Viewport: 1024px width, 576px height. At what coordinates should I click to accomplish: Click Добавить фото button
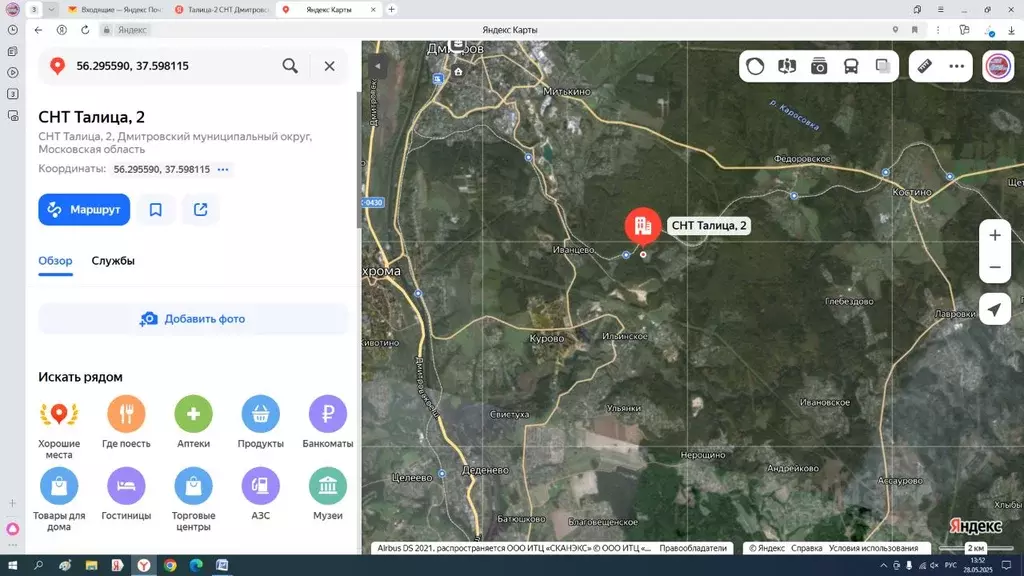click(193, 319)
